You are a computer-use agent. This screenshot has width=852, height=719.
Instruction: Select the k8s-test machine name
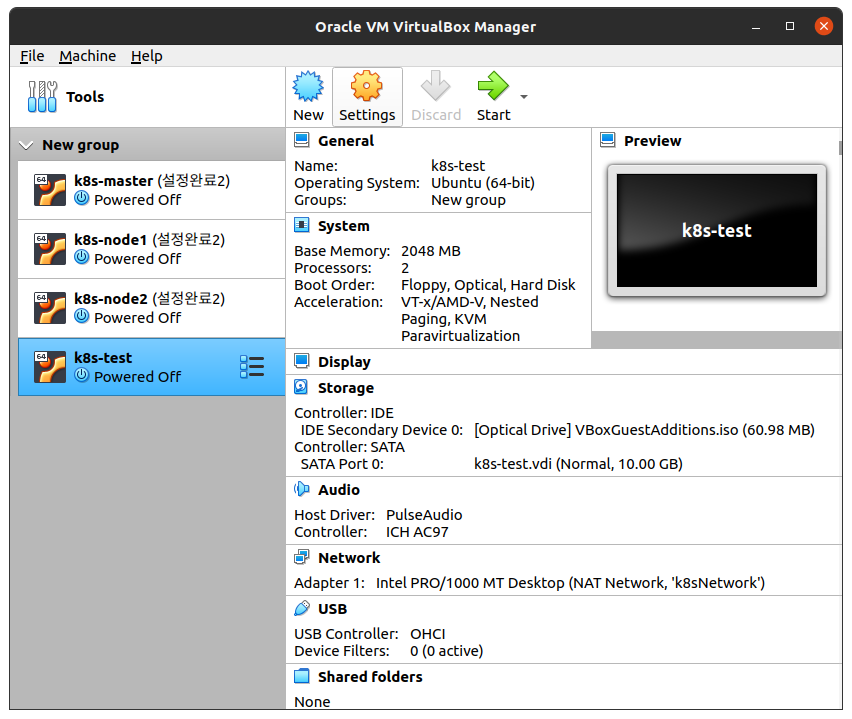[x=103, y=358]
